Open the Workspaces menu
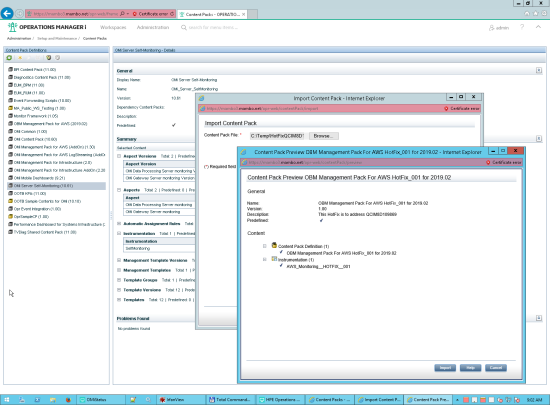The width and height of the screenshot is (550, 405). click(113, 27)
